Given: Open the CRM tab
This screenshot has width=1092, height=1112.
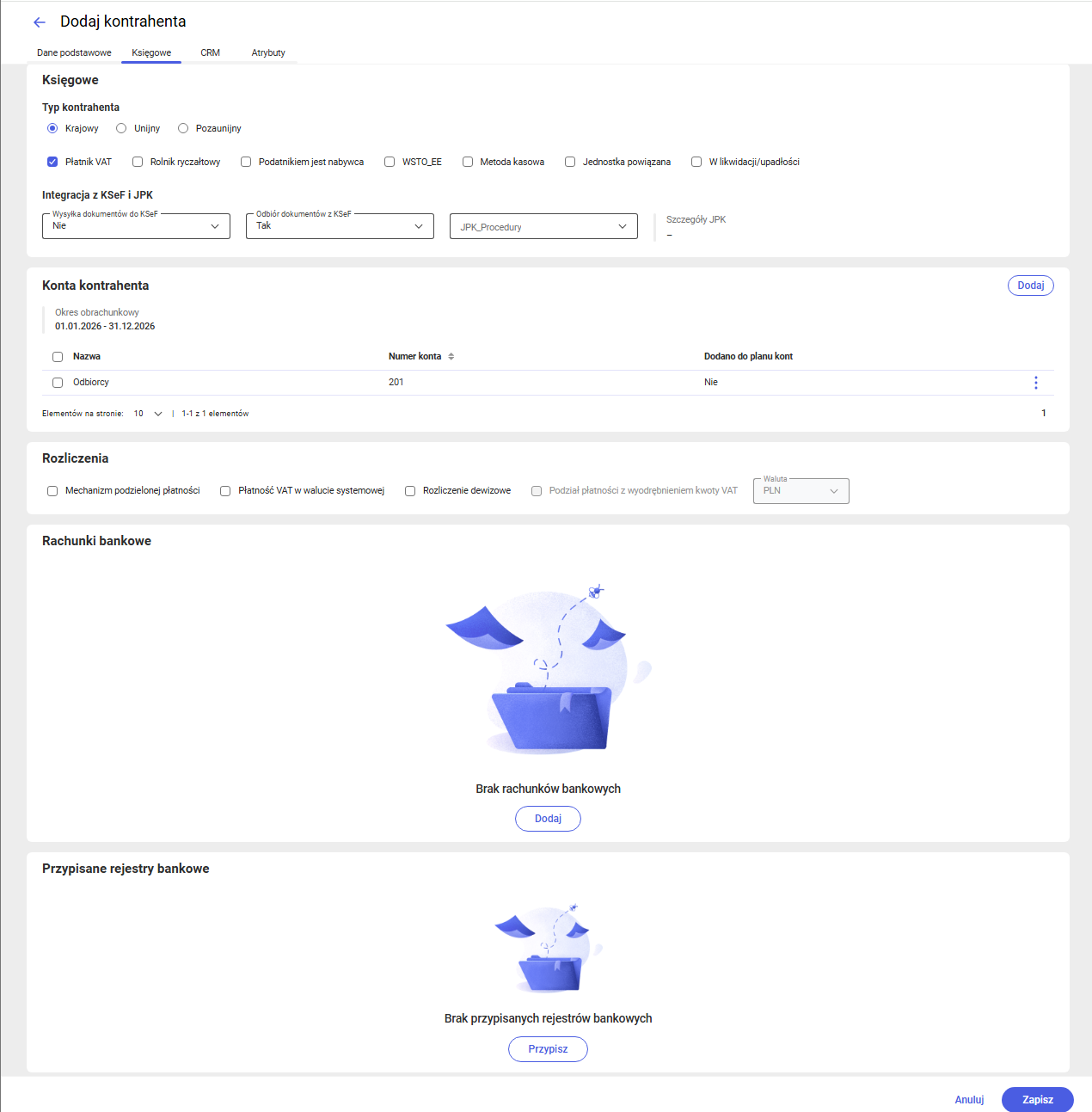Looking at the screenshot, I should (x=211, y=52).
